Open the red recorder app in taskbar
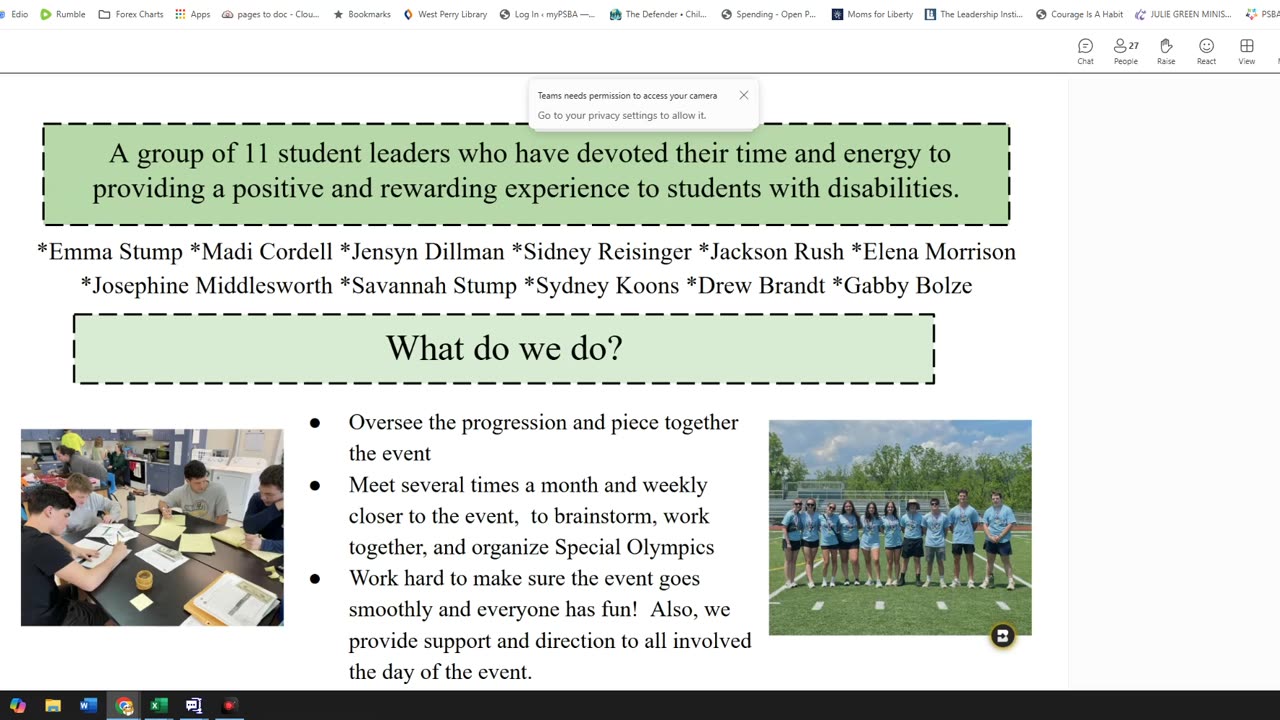Viewport: 1280px width, 720px height. click(229, 705)
